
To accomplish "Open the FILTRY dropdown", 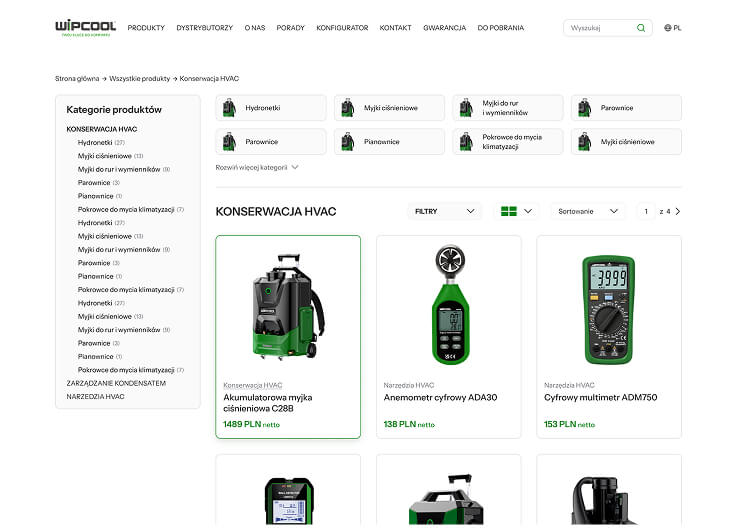I will (445, 211).
